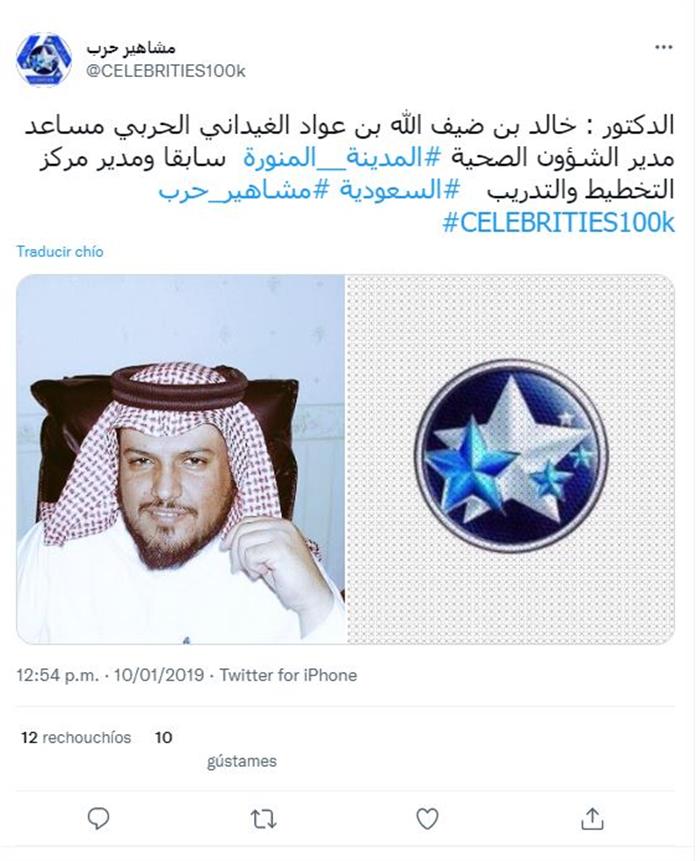This screenshot has height=861, width=700.
Task: Click the 10/01/2019 date
Action: [x=159, y=675]
